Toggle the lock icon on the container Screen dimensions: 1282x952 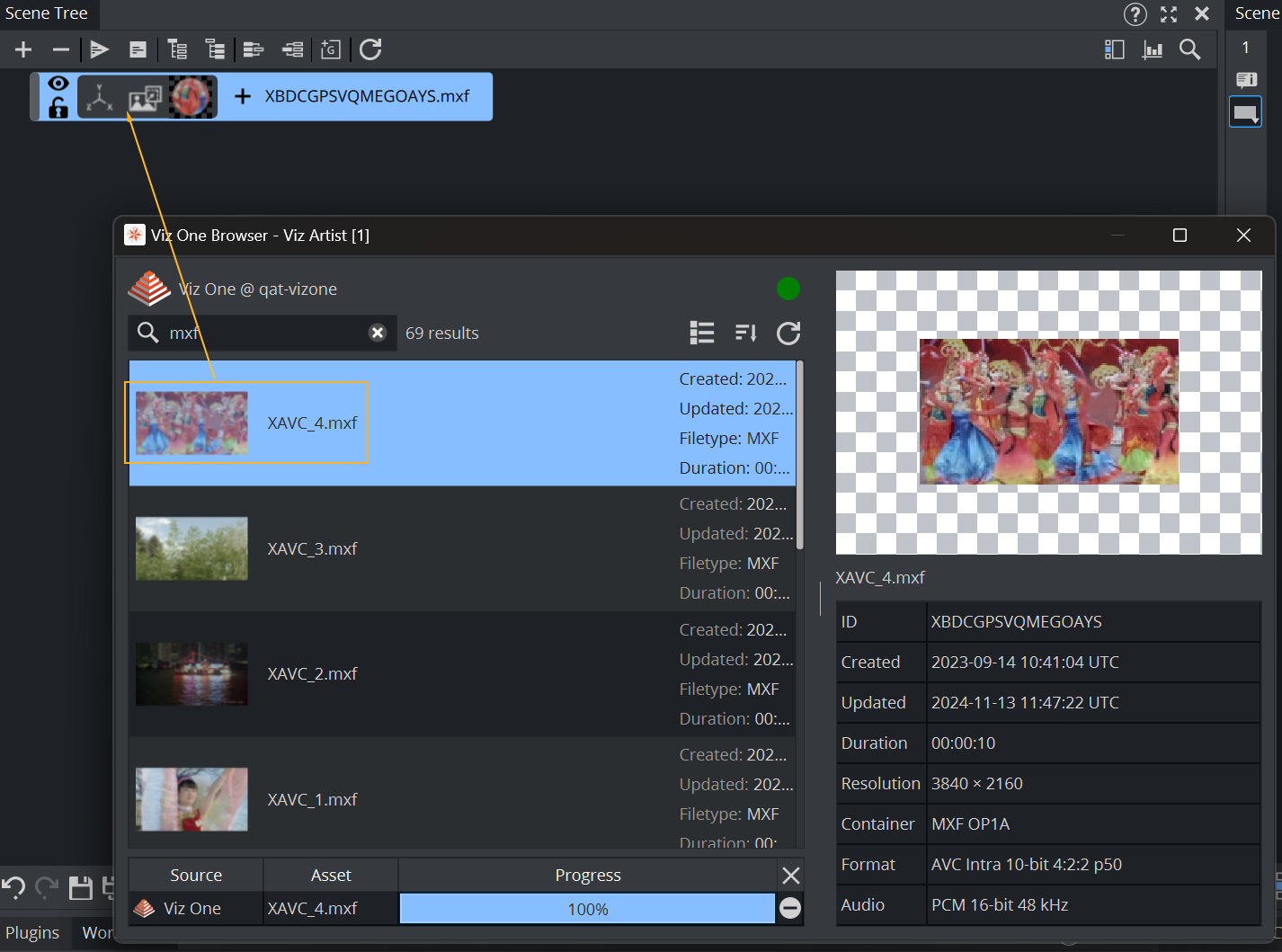pos(58,109)
